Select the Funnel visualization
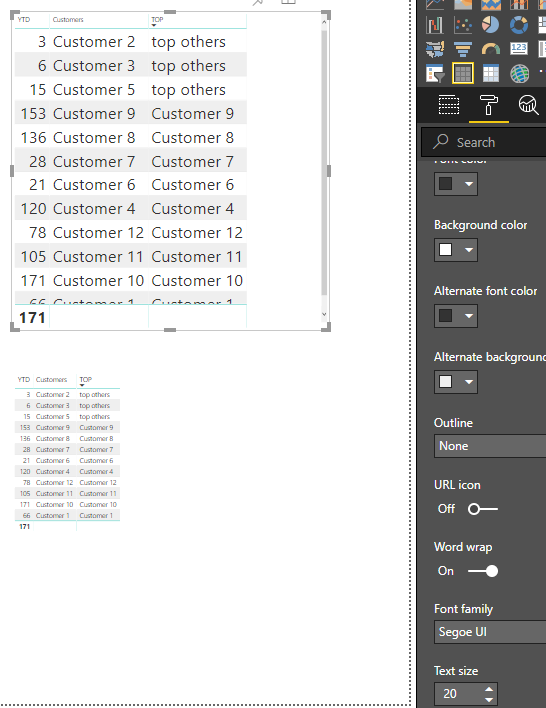This screenshot has width=546, height=708. point(463,49)
